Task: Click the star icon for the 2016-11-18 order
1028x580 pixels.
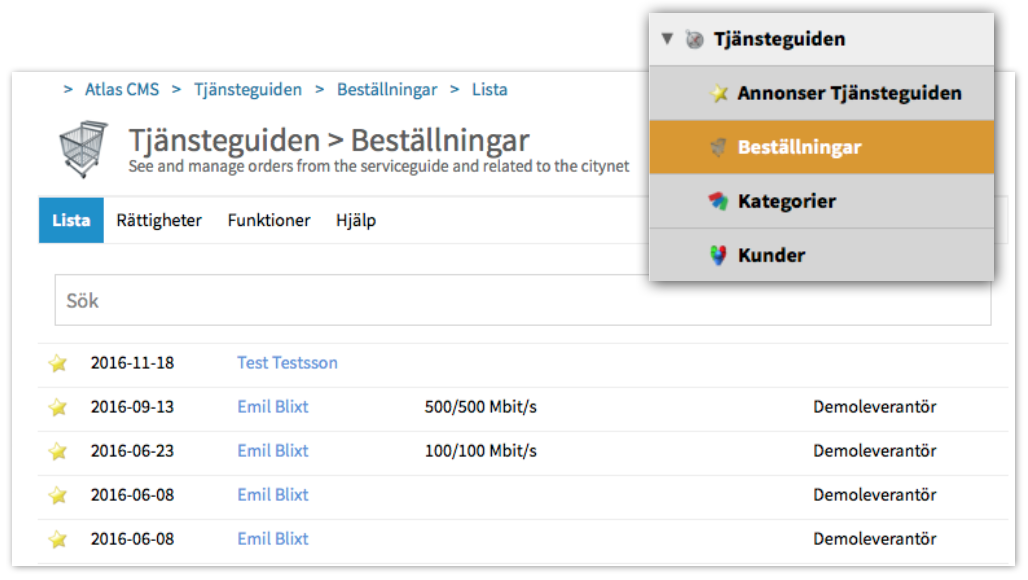Action: (58, 363)
